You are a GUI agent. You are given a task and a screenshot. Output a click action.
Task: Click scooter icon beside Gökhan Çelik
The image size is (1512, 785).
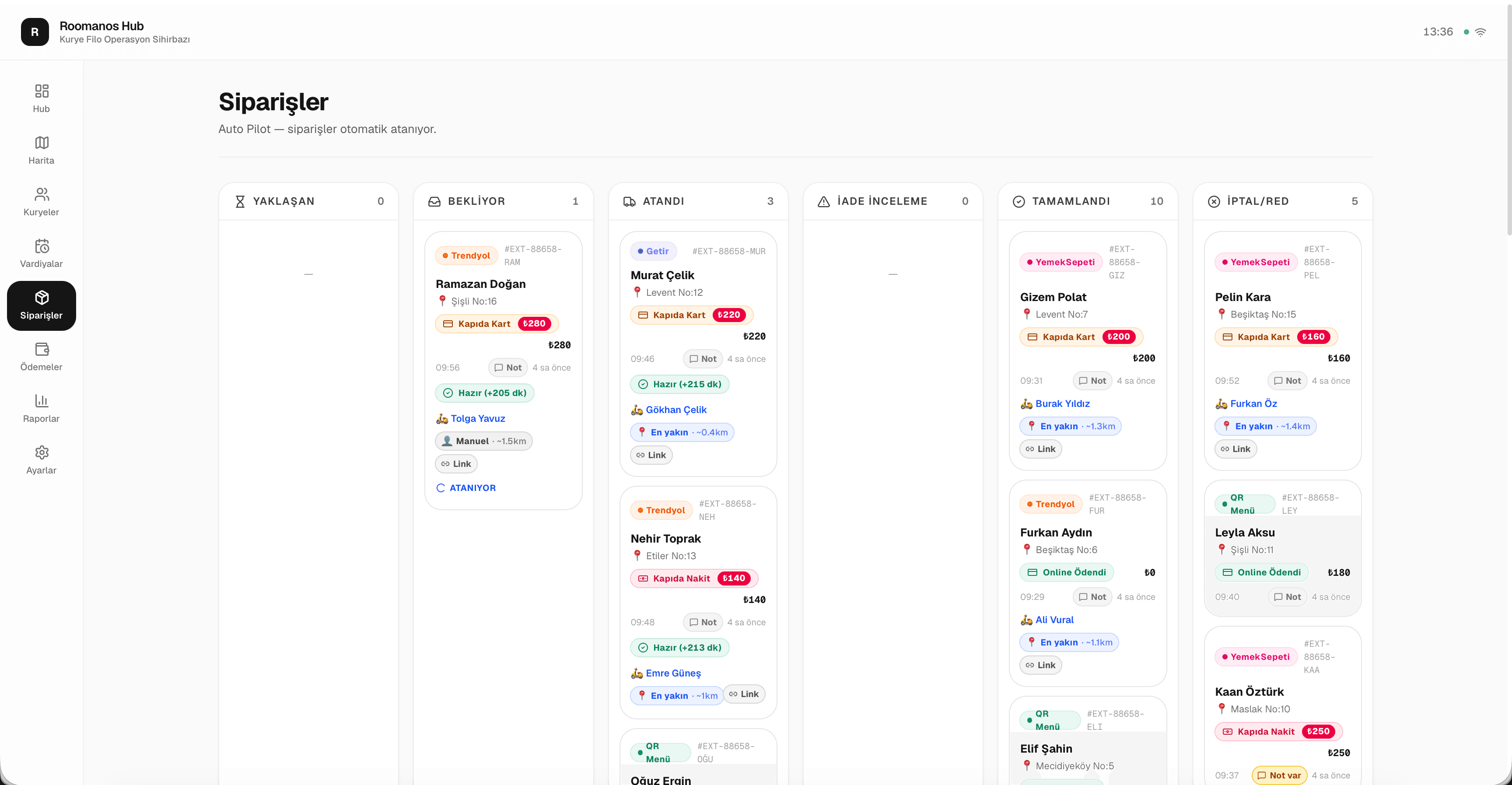[637, 410]
